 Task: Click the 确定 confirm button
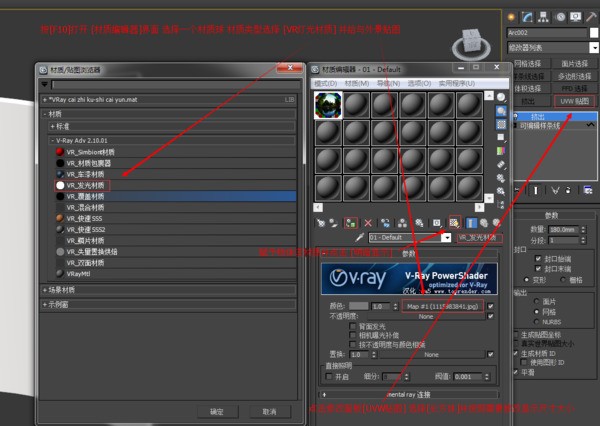coord(217,411)
